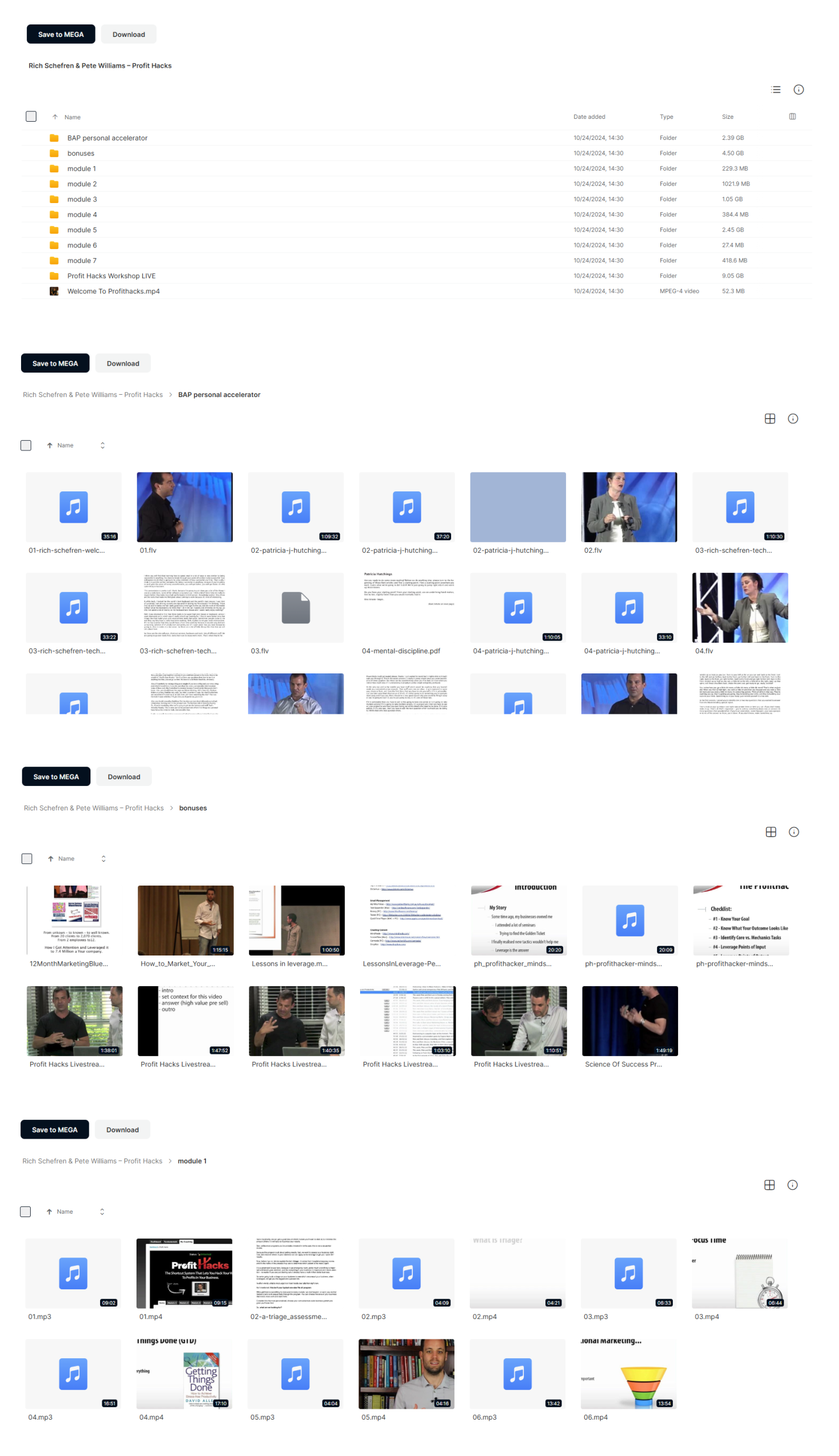Screen dimensions: 839x1456
Task: Click the module 4 folder icon
Action: coord(54,214)
